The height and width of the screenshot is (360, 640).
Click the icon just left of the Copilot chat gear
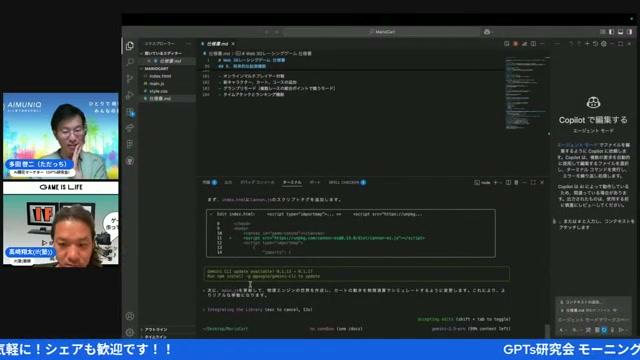click(595, 44)
